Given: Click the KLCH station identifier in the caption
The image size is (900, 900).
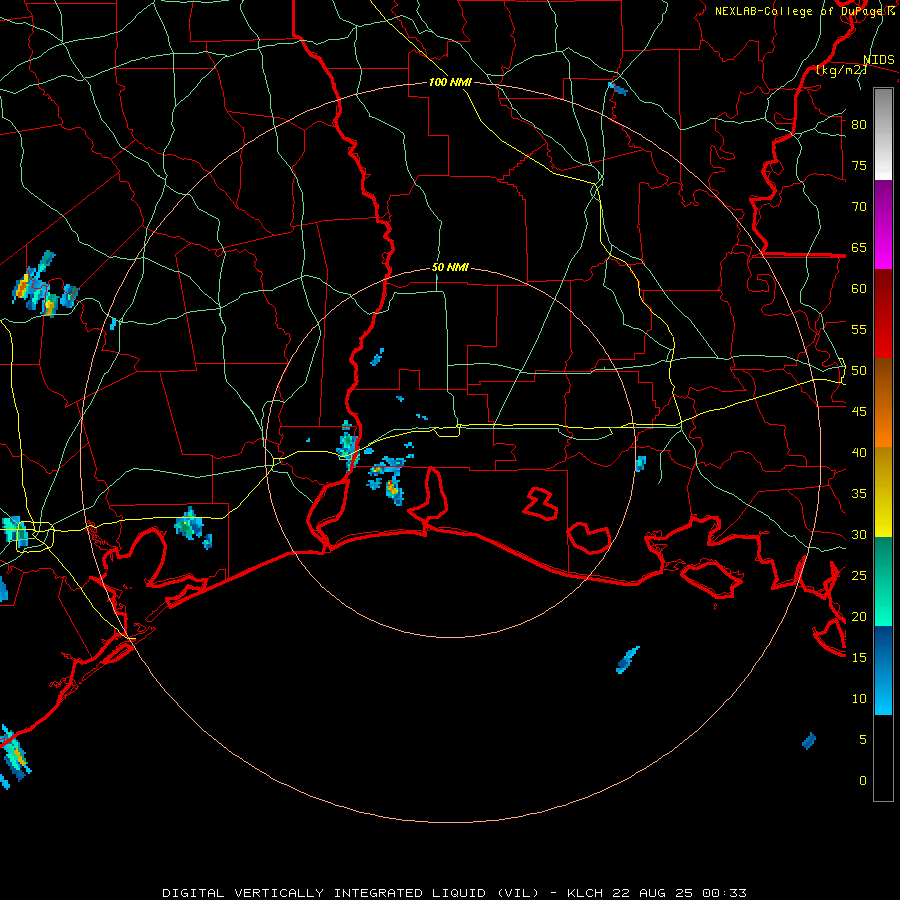Looking at the screenshot, I should tap(585, 893).
